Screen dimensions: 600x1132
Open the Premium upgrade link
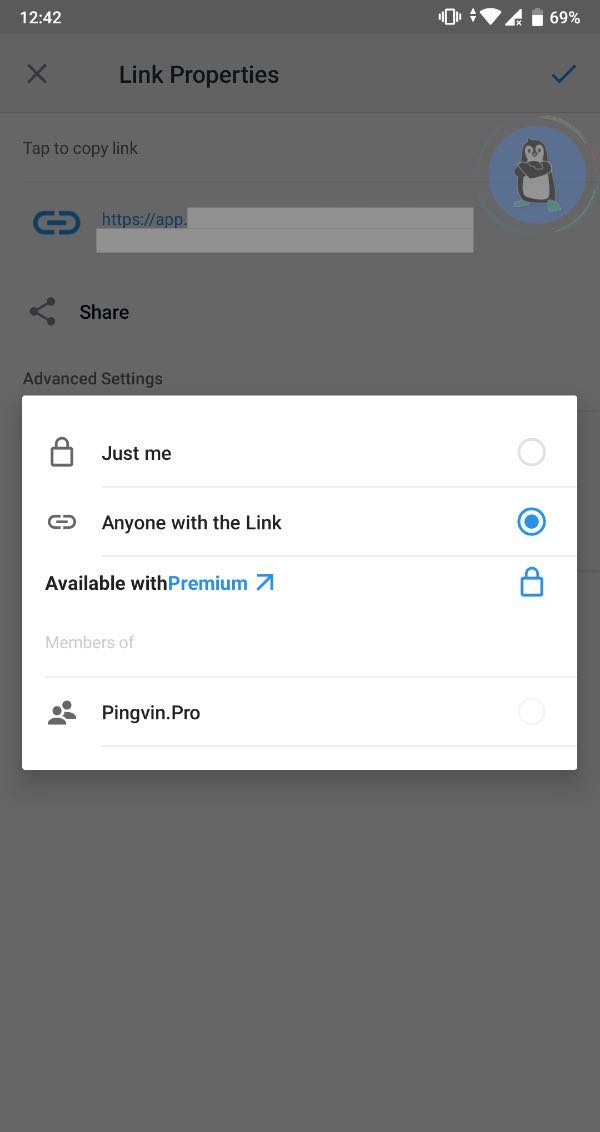pos(208,583)
